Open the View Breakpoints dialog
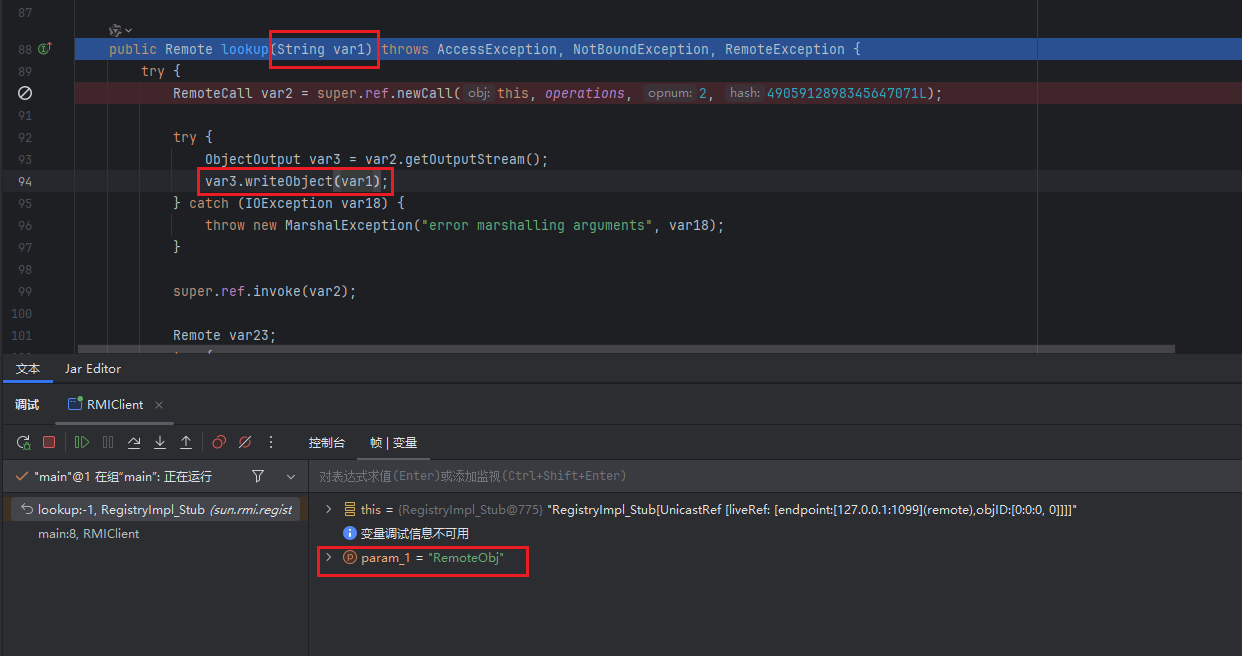1242x656 pixels. [x=219, y=442]
